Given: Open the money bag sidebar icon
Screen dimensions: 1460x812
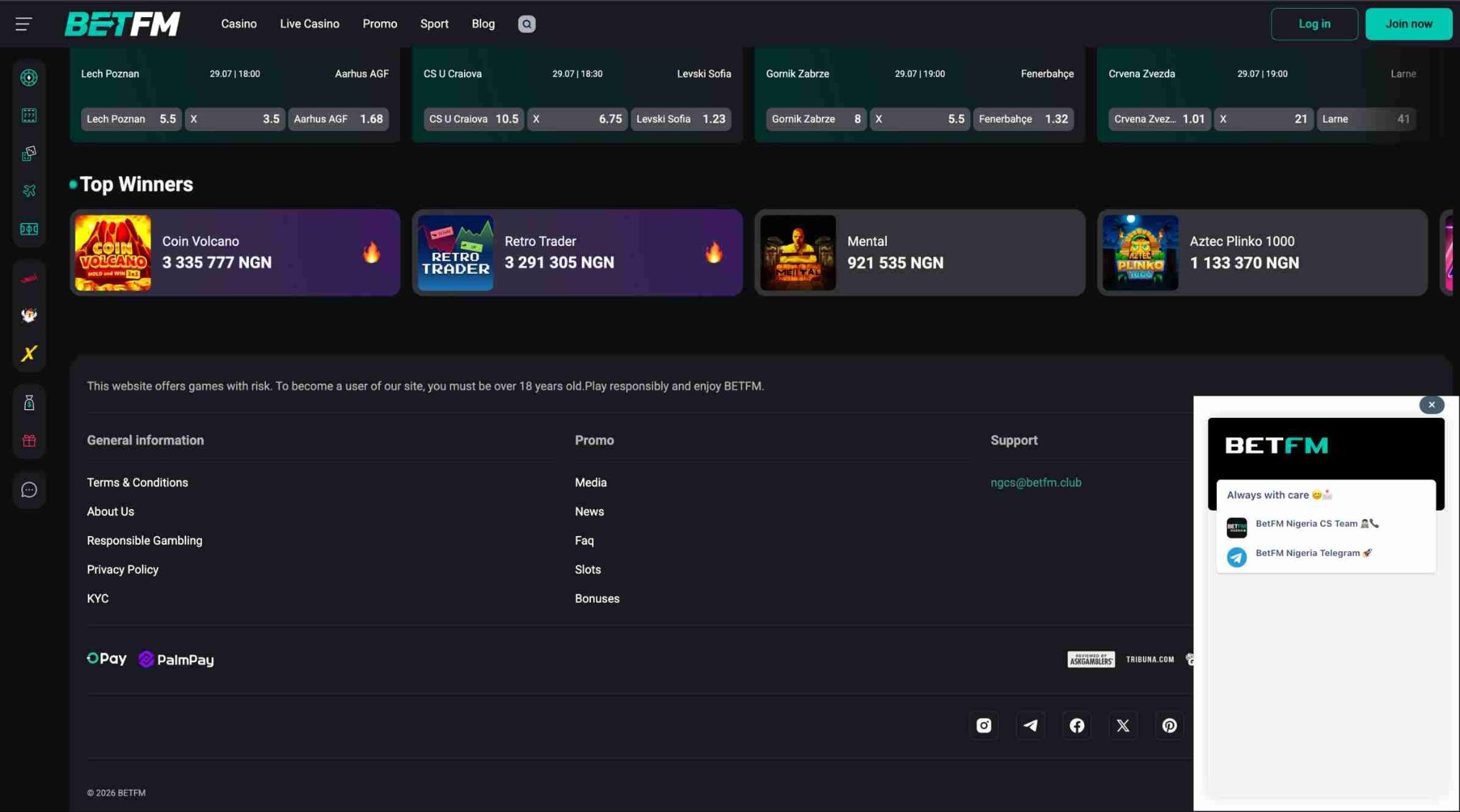Looking at the screenshot, I should pos(29,403).
